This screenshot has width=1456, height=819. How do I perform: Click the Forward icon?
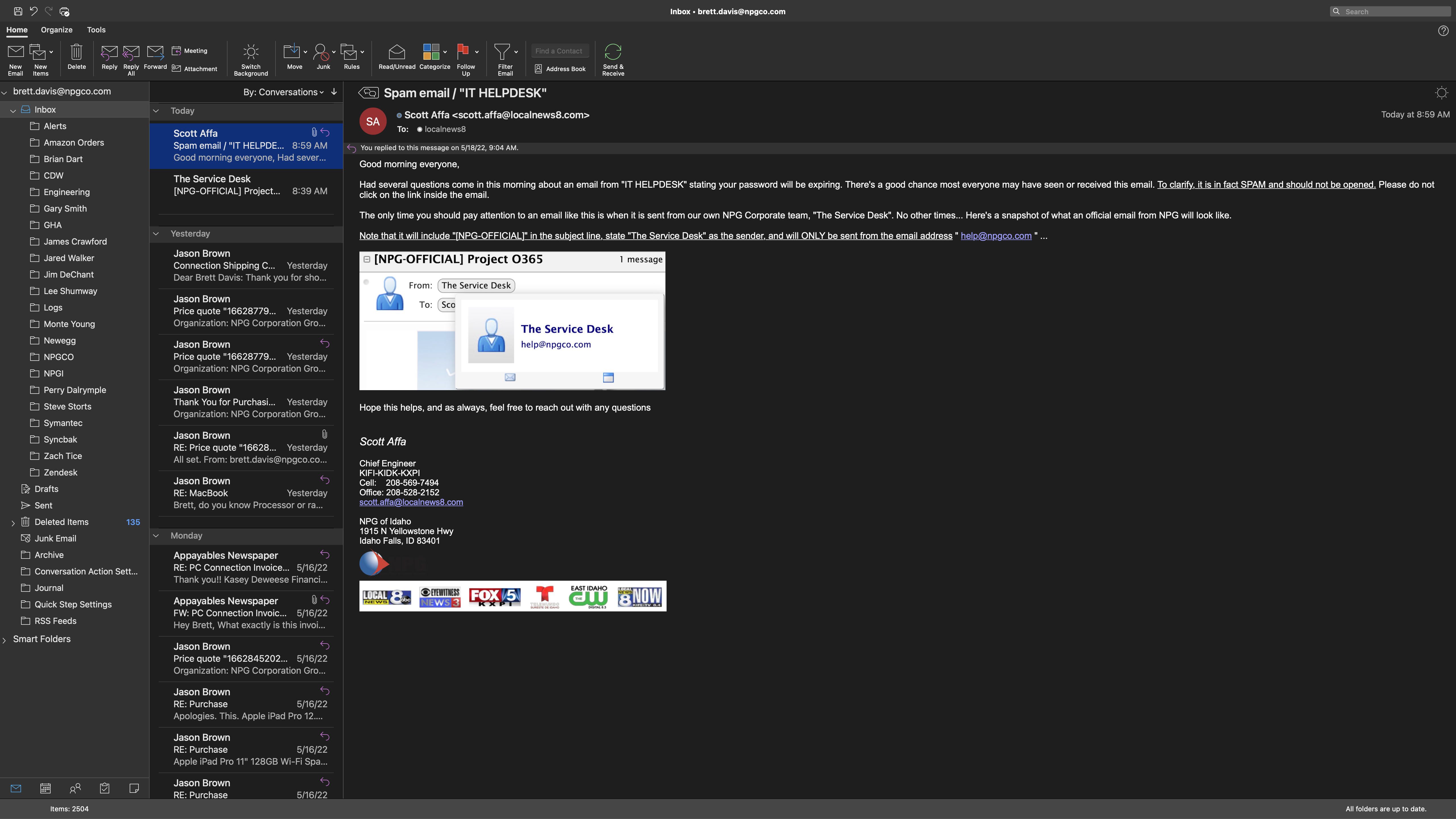[155, 52]
